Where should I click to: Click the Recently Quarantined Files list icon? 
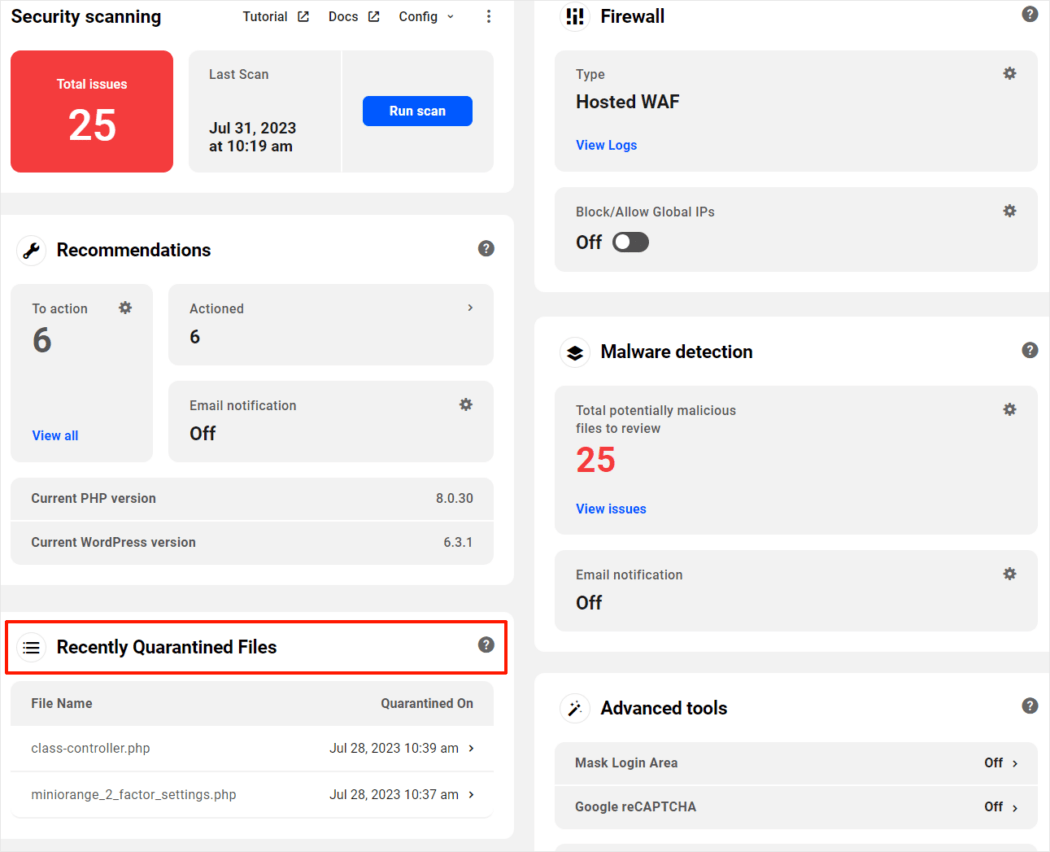pyautogui.click(x=30, y=648)
